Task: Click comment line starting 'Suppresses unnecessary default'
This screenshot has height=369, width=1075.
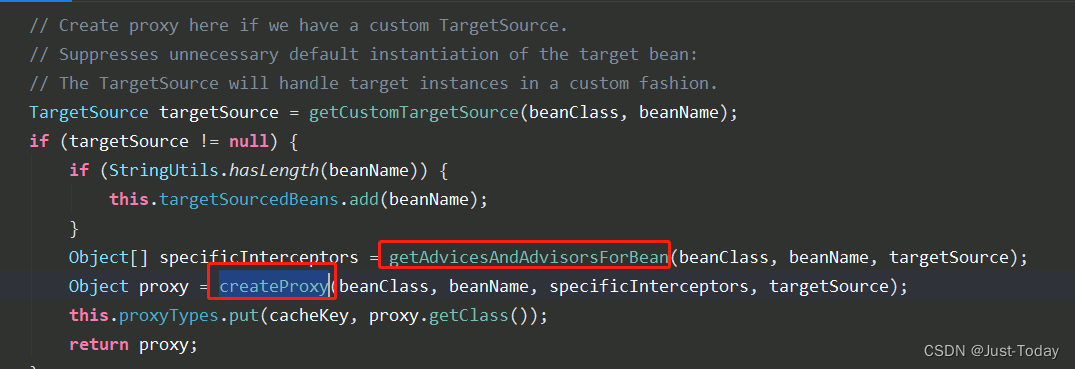Action: coord(363,54)
